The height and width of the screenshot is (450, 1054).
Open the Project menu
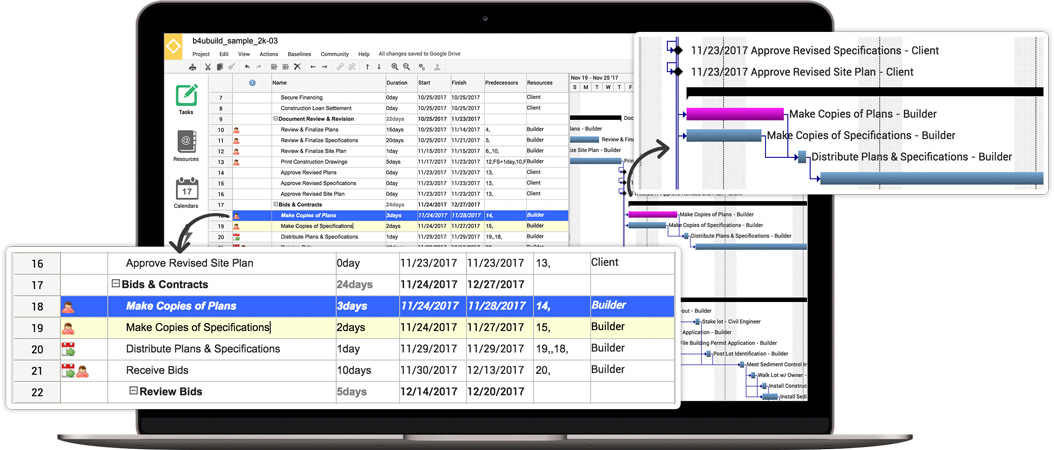(x=201, y=54)
